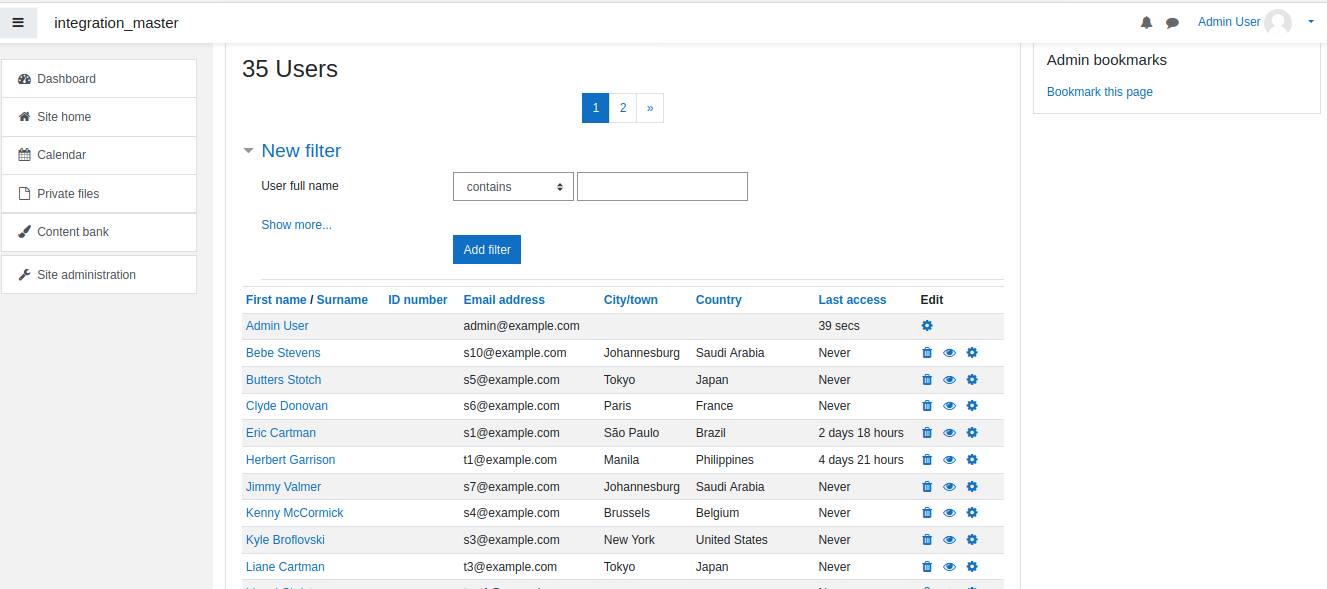
Task: Go to Dashboard in side navigation
Action: click(99, 79)
